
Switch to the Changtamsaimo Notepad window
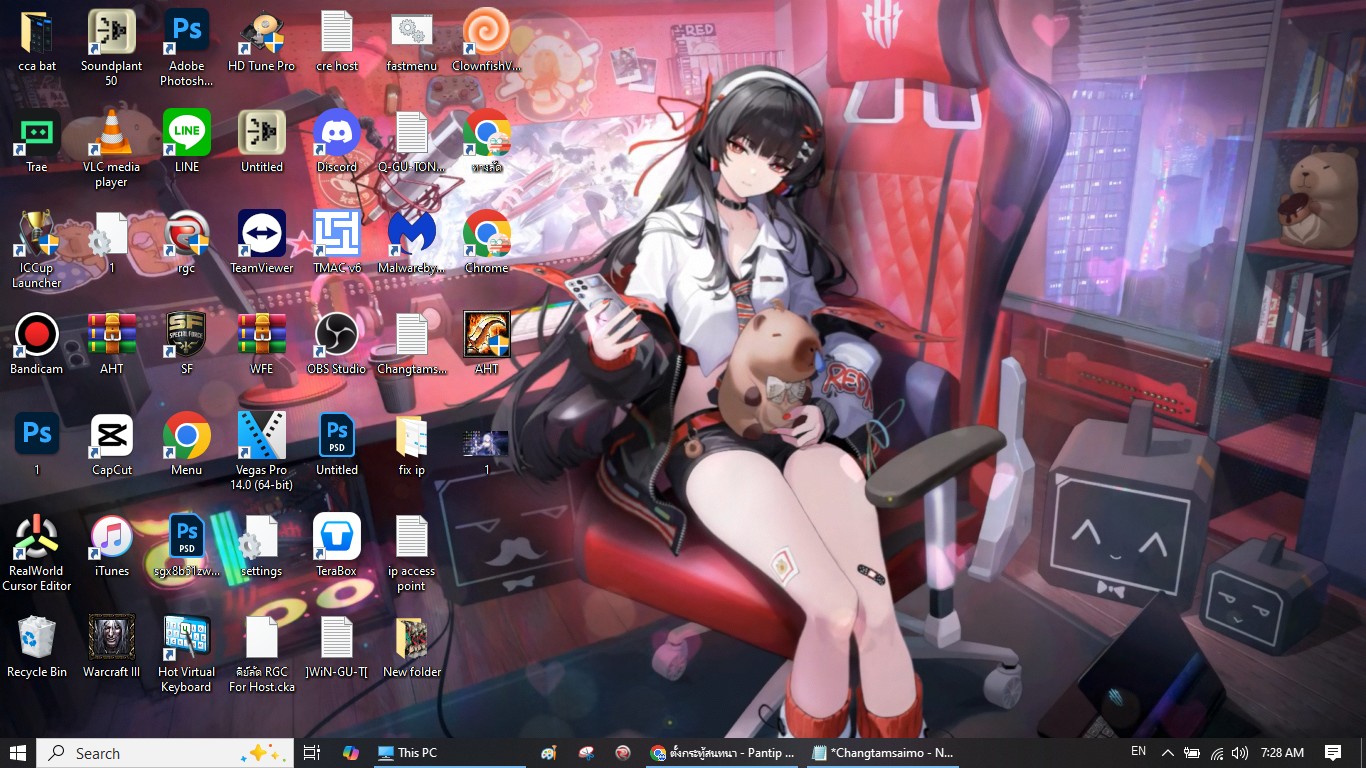click(883, 753)
